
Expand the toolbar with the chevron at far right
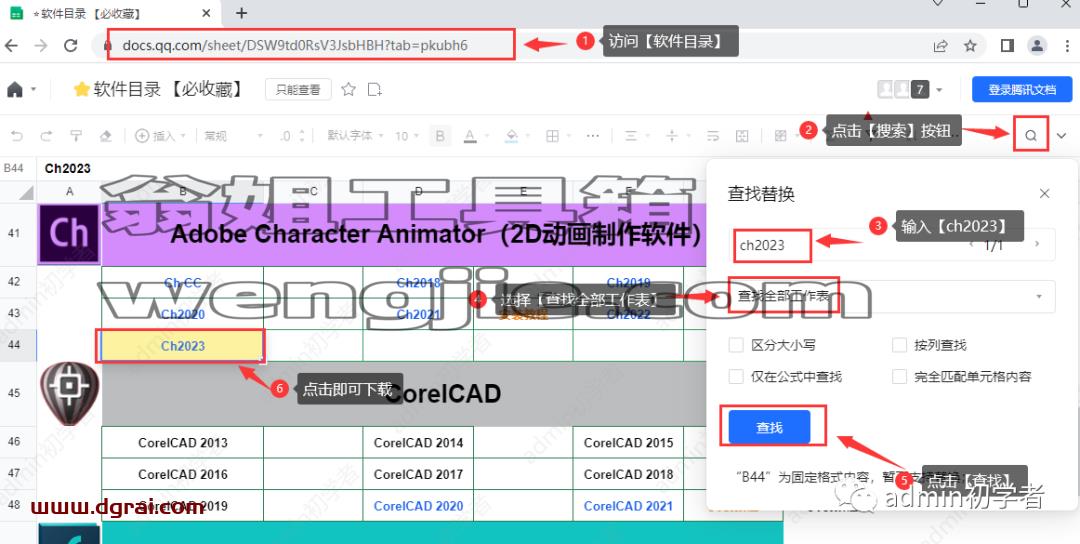point(1061,136)
